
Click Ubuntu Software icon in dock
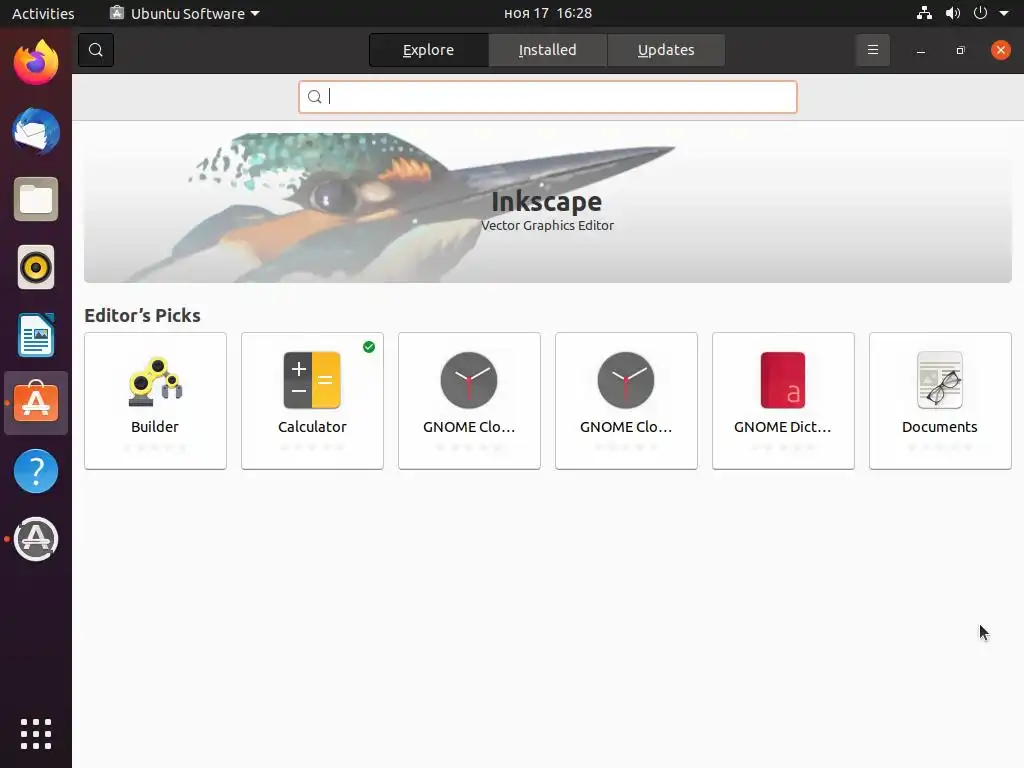36,403
